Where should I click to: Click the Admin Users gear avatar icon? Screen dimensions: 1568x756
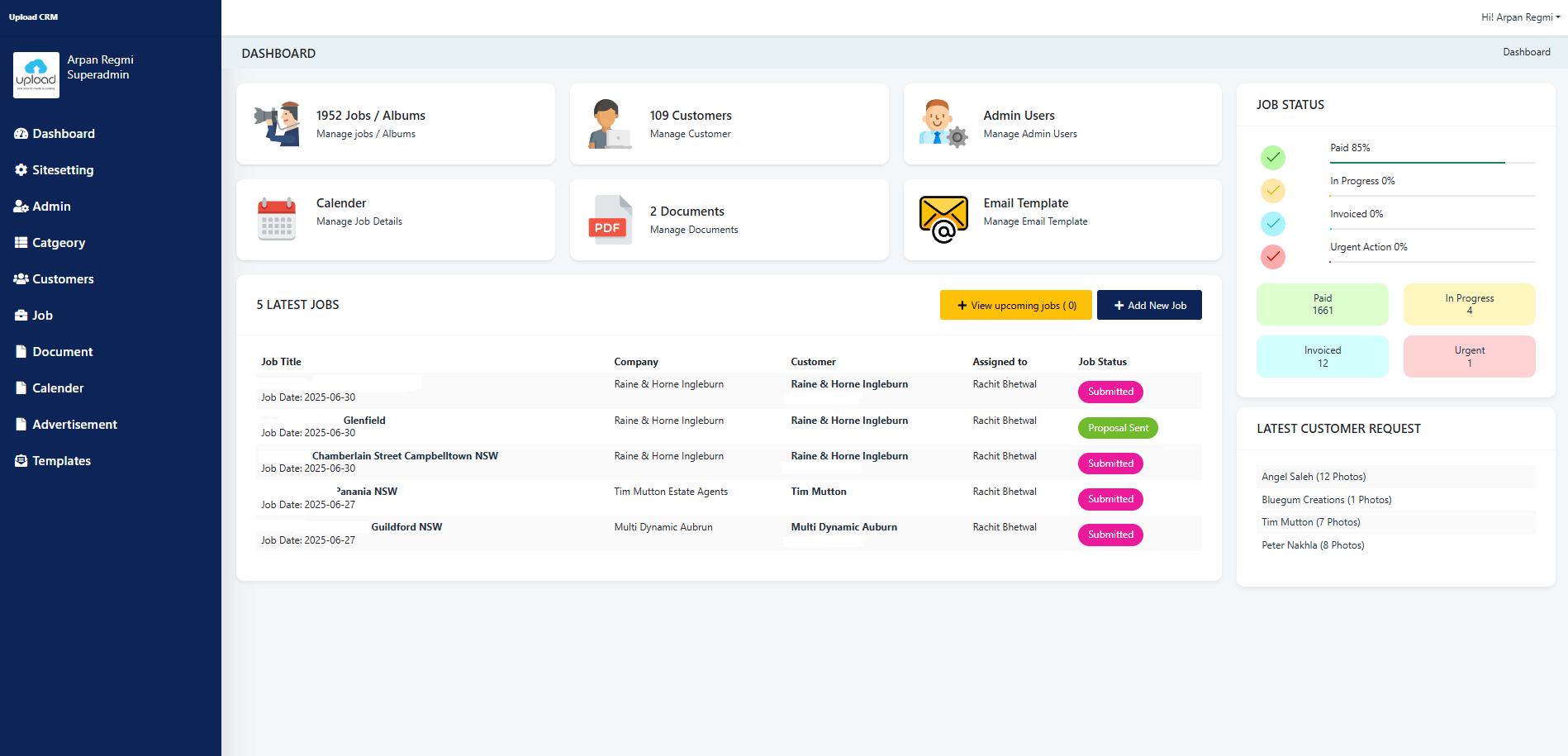coord(943,125)
